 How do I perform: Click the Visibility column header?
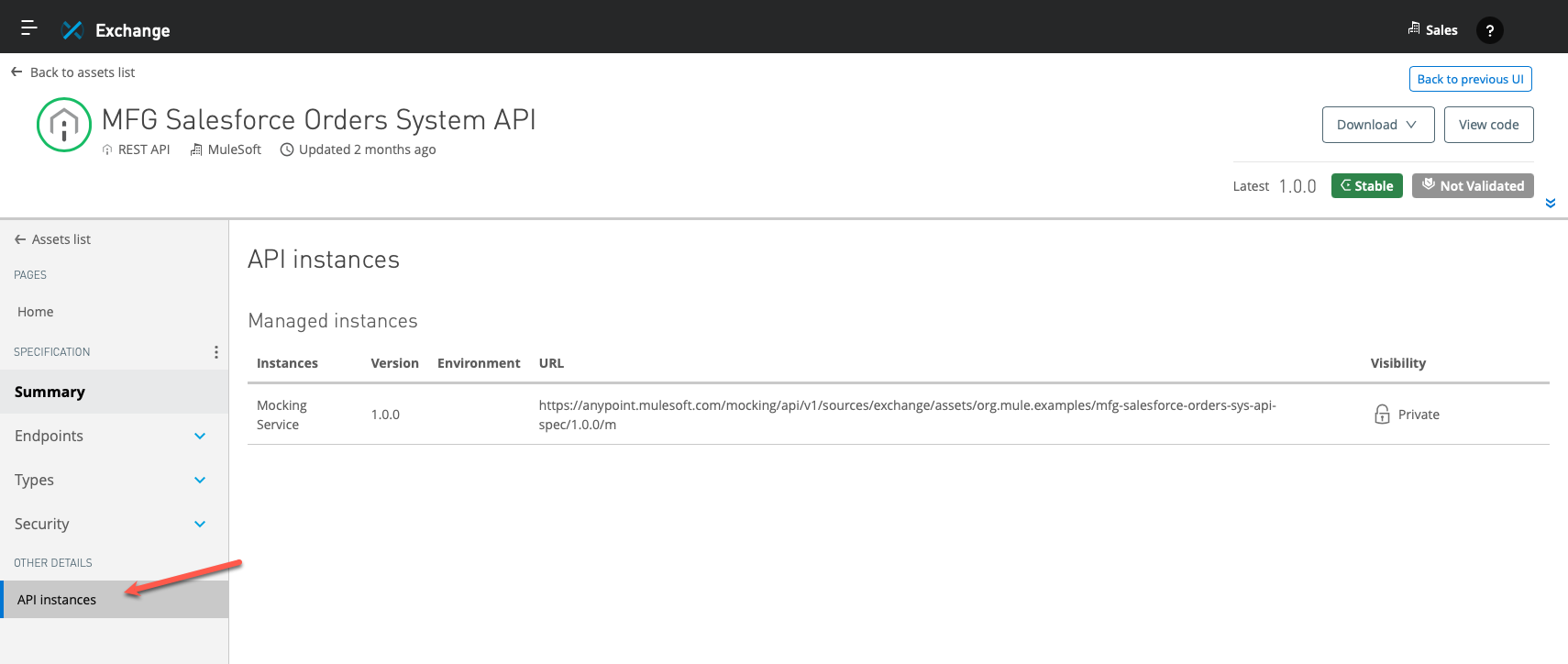tap(1397, 363)
